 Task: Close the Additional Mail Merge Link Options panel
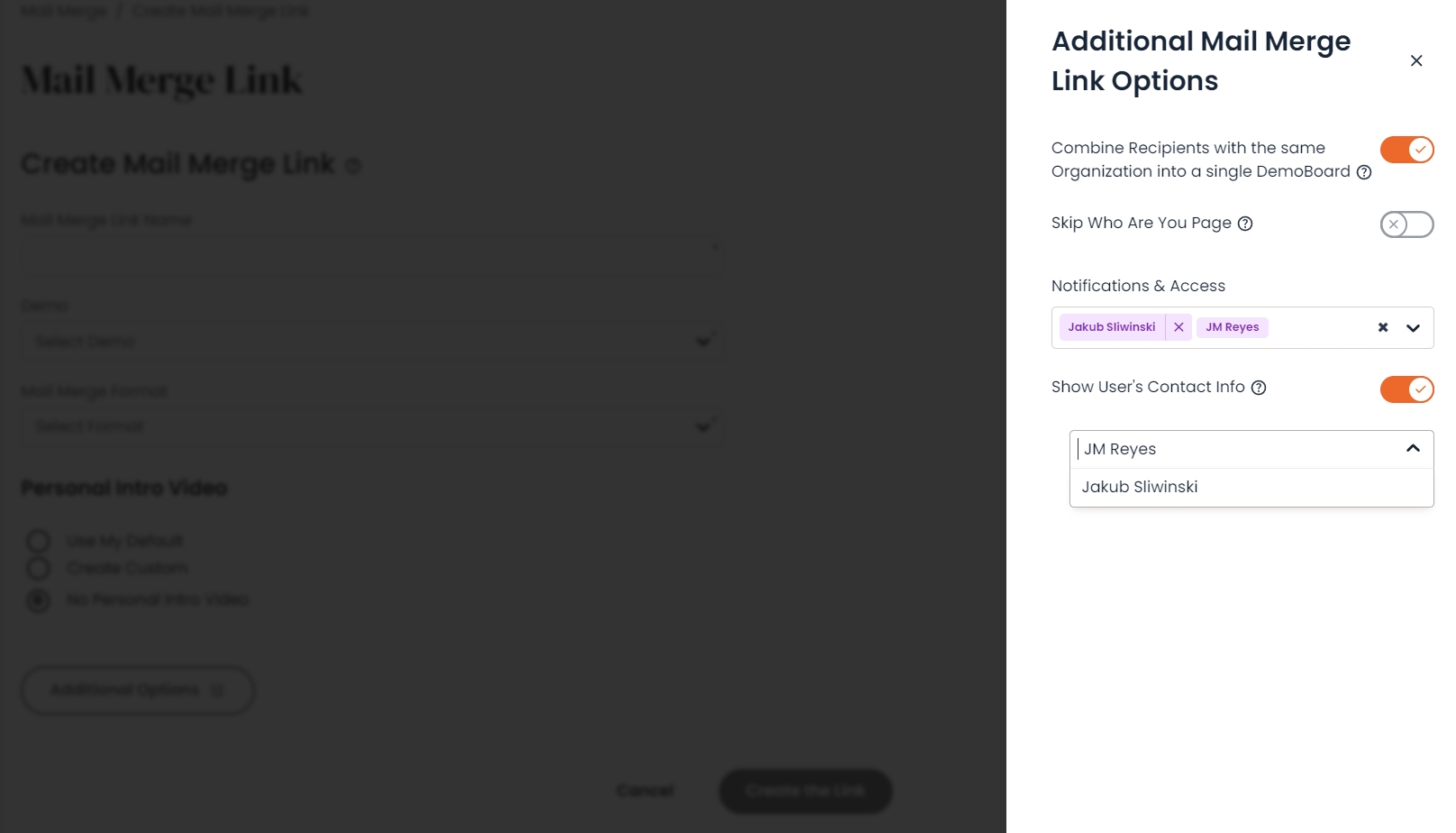coord(1415,60)
